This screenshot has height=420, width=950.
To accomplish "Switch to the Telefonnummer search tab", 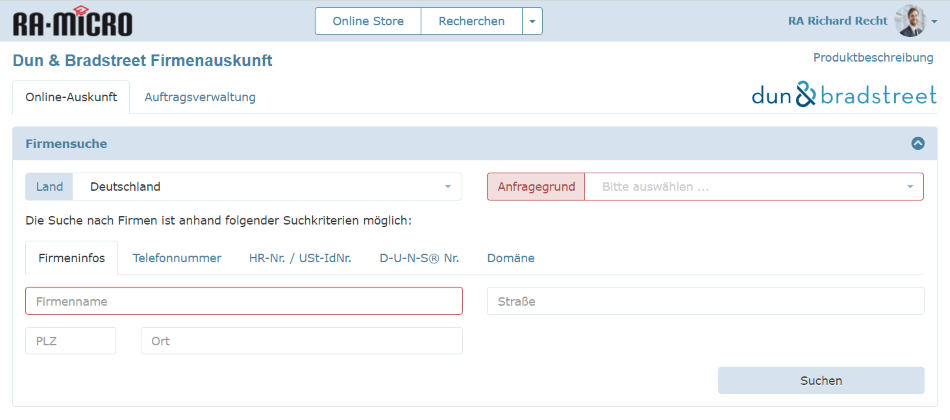I will click(x=177, y=258).
